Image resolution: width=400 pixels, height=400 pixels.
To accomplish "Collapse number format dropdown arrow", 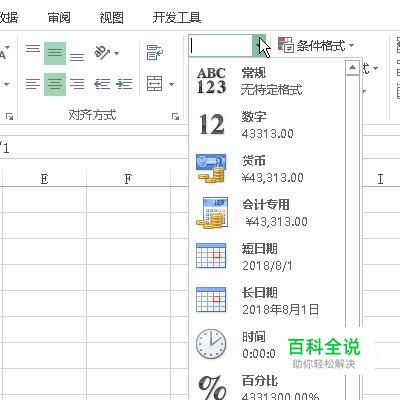I will 259,46.
